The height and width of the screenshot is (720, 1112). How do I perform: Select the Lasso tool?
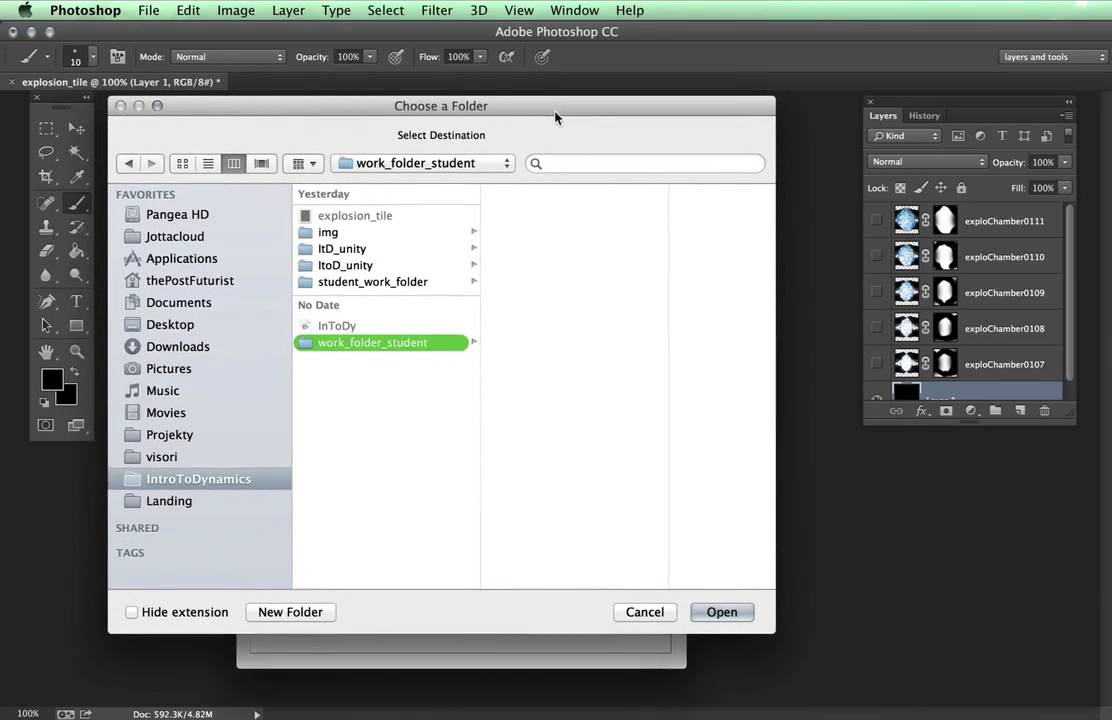tap(46, 153)
